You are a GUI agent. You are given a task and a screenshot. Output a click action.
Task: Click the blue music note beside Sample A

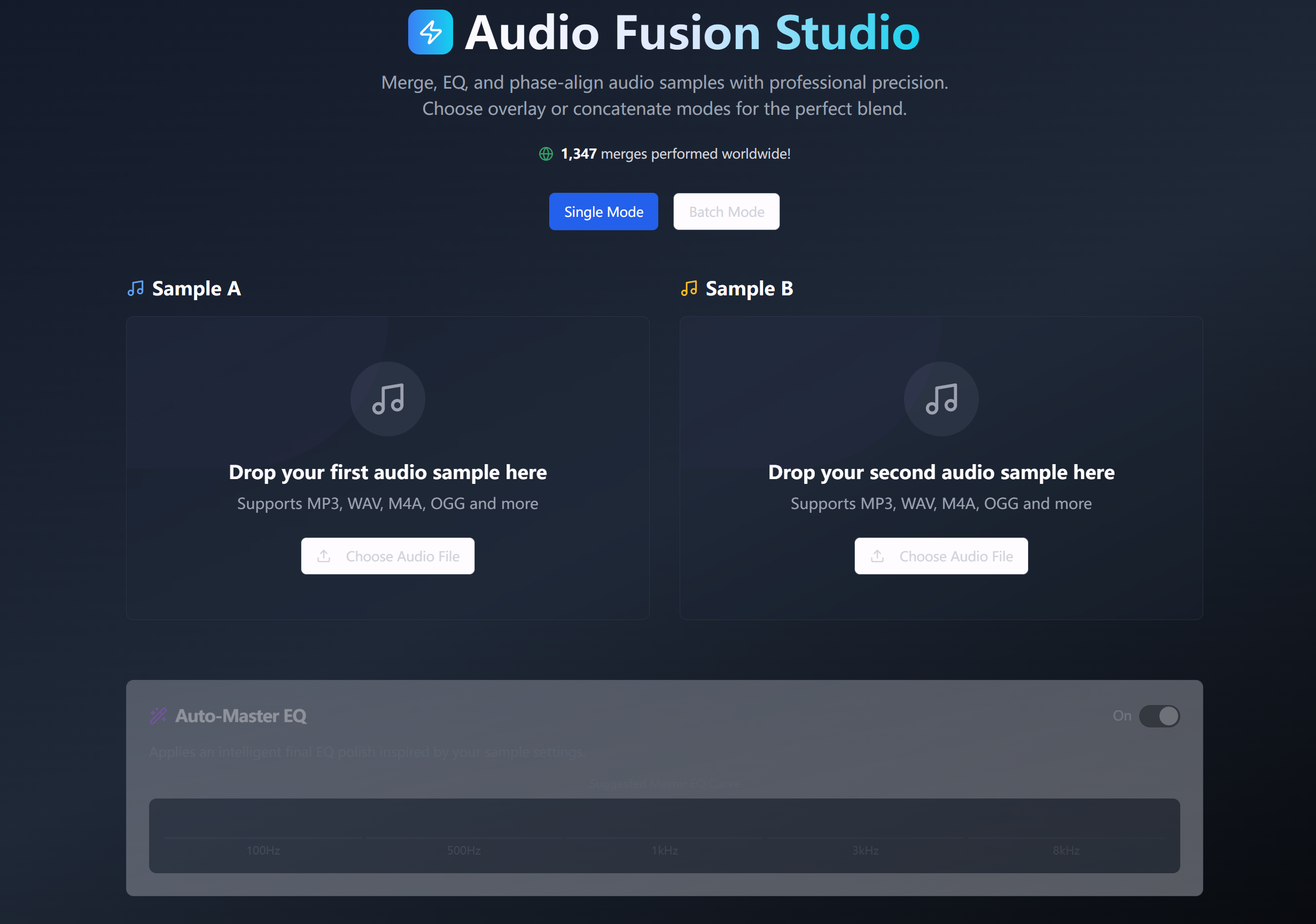pos(135,288)
